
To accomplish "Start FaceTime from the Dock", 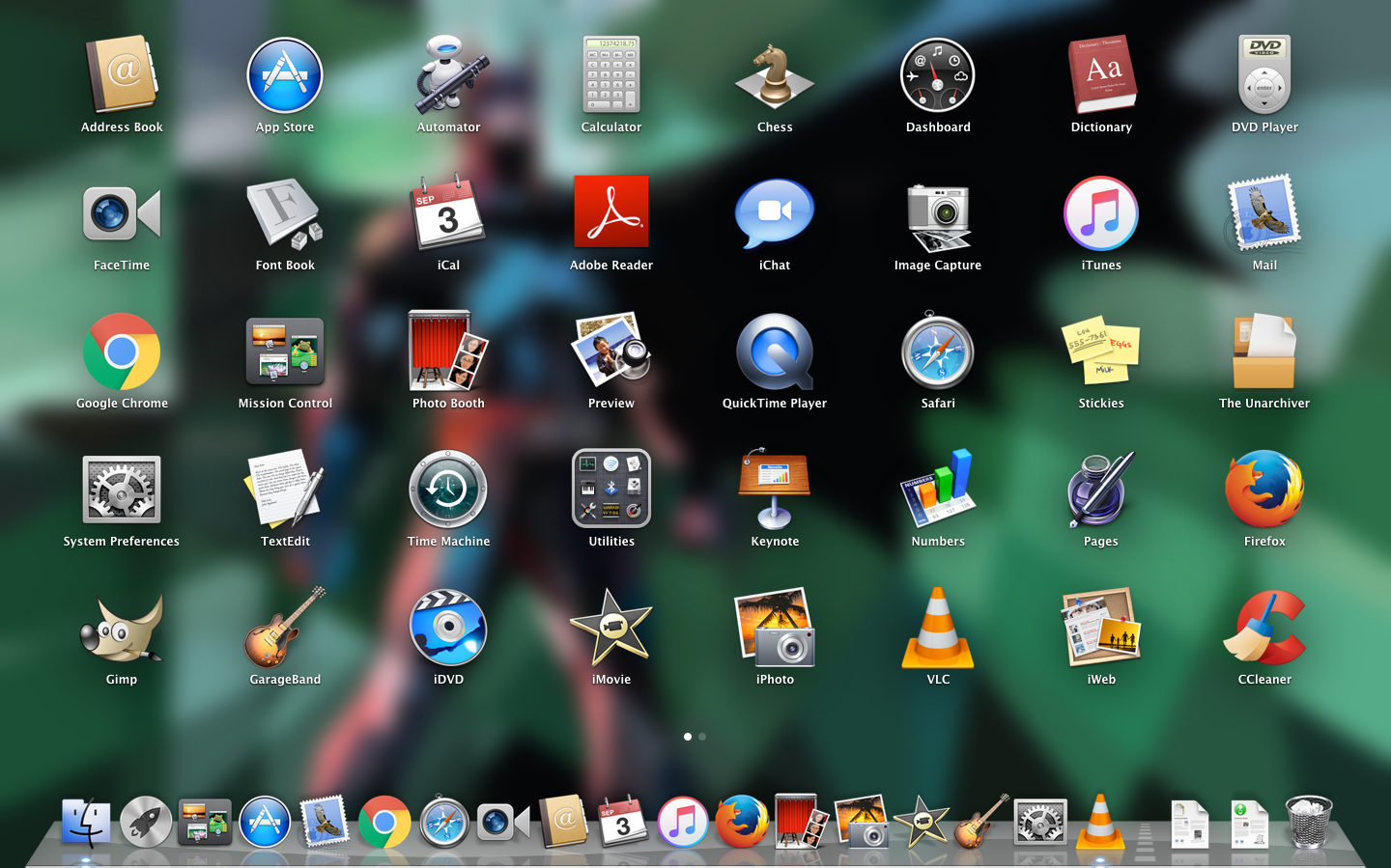I will click(503, 823).
